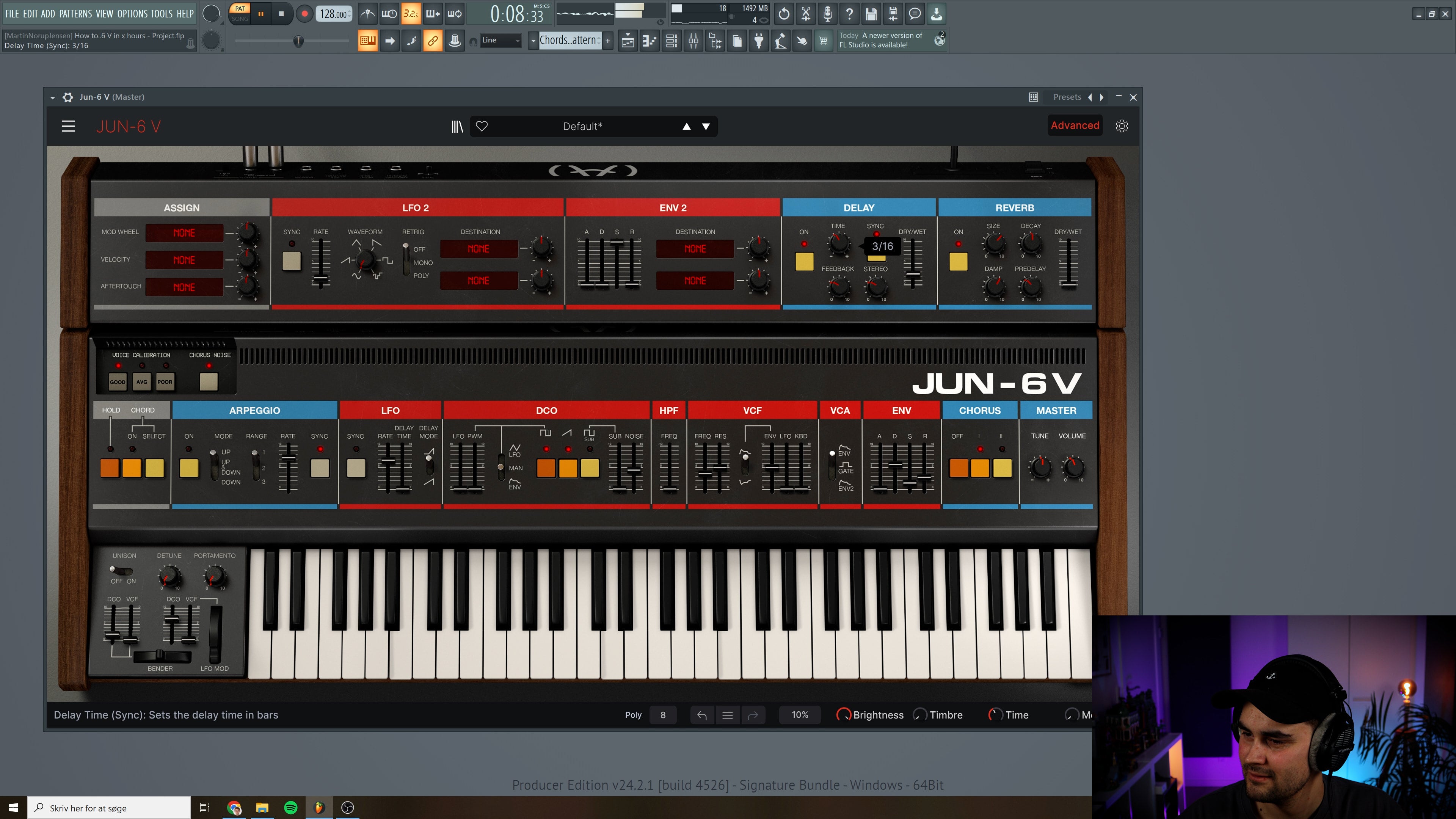Open the Mod Wheel assign destination
The height and width of the screenshot is (819, 1456).
(184, 233)
